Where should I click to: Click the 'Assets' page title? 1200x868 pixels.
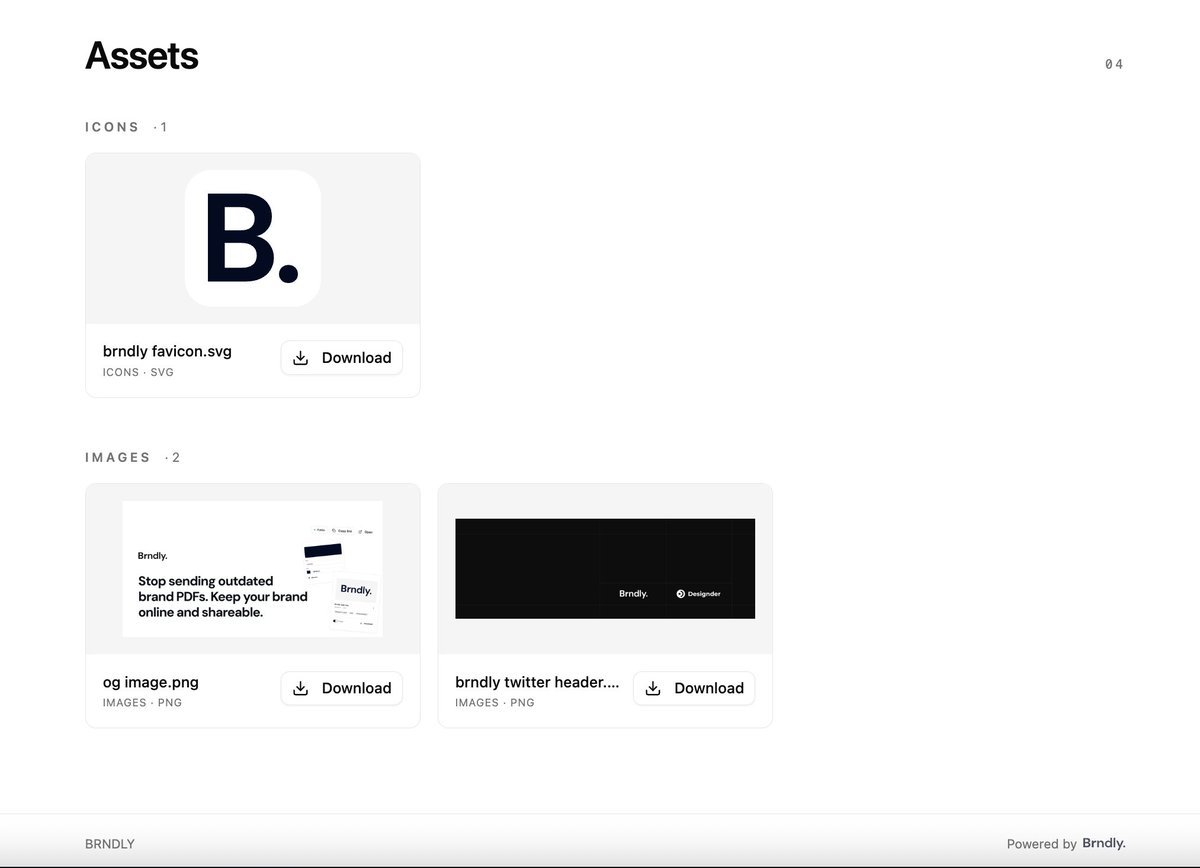coord(142,55)
